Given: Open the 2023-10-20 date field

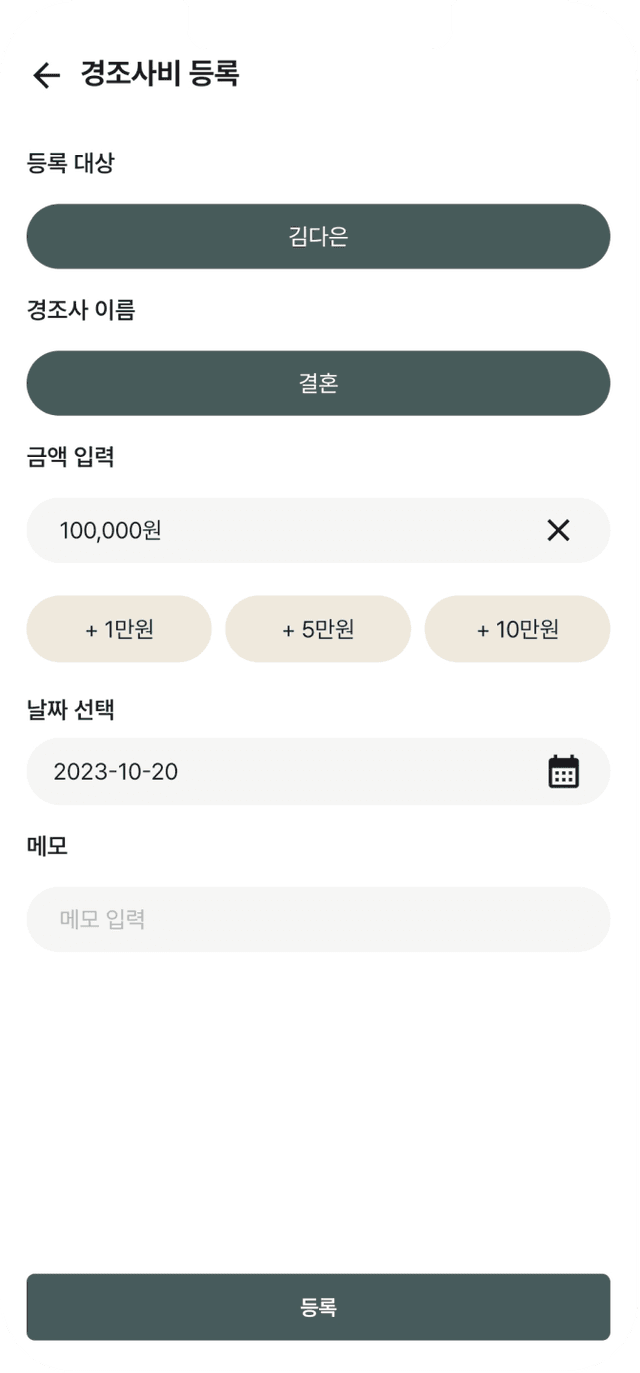Looking at the screenshot, I should (x=318, y=772).
